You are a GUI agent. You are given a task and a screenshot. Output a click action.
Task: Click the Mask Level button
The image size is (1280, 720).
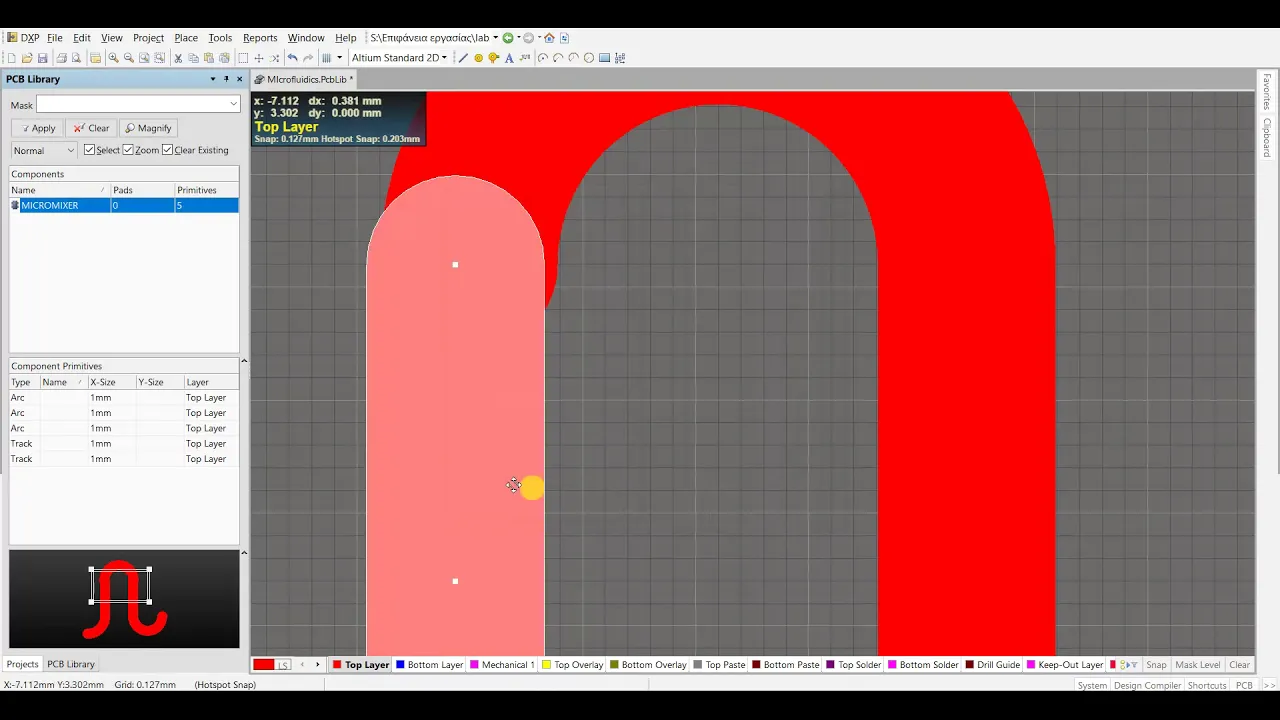click(1197, 665)
